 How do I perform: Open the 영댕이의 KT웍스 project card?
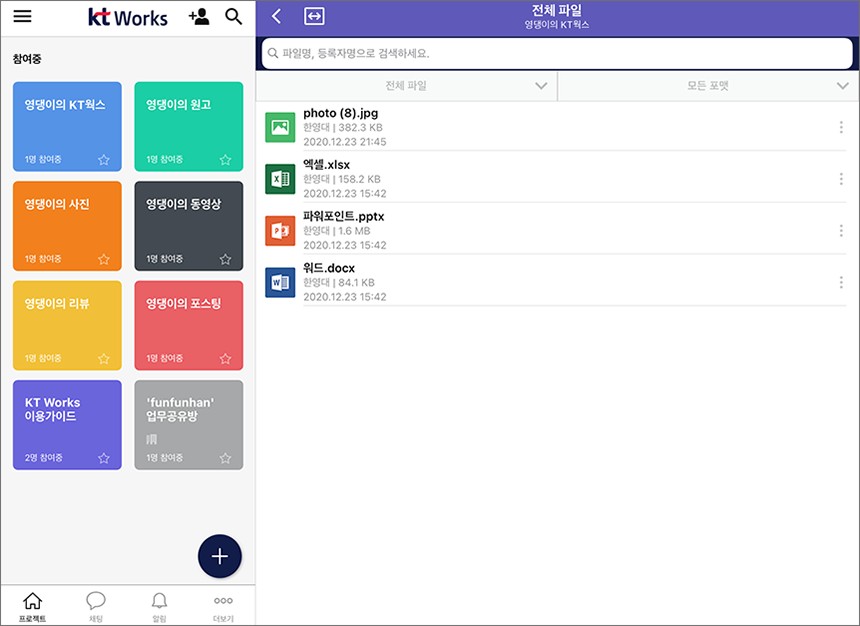coord(67,127)
